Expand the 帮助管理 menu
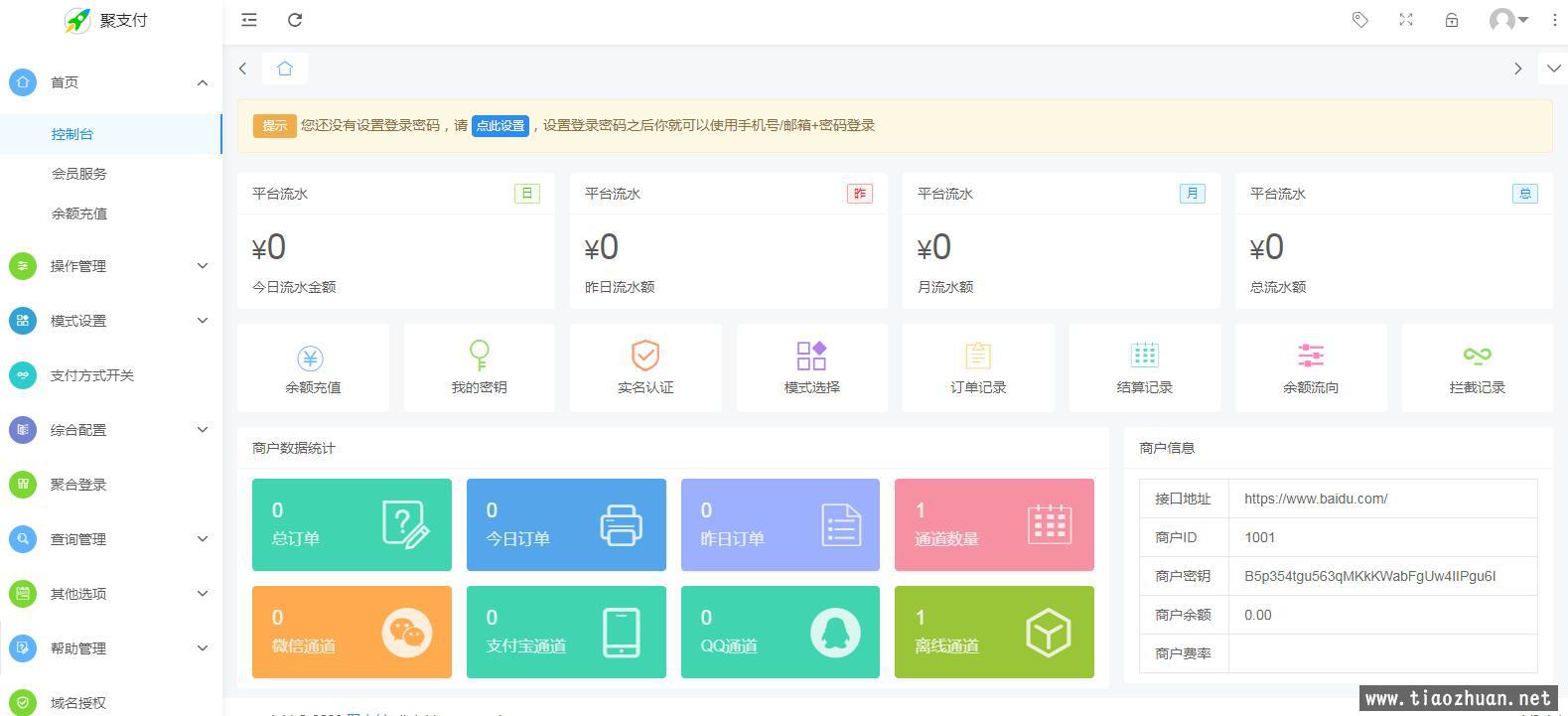 tap(111, 648)
